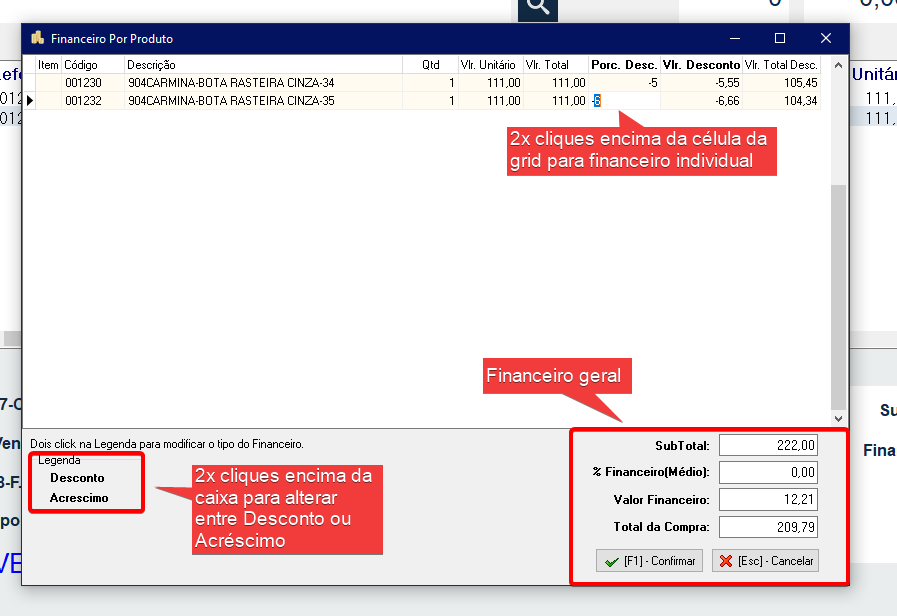Click the row indicator arrow for item 001232
The width and height of the screenshot is (897, 616).
pos(29,101)
